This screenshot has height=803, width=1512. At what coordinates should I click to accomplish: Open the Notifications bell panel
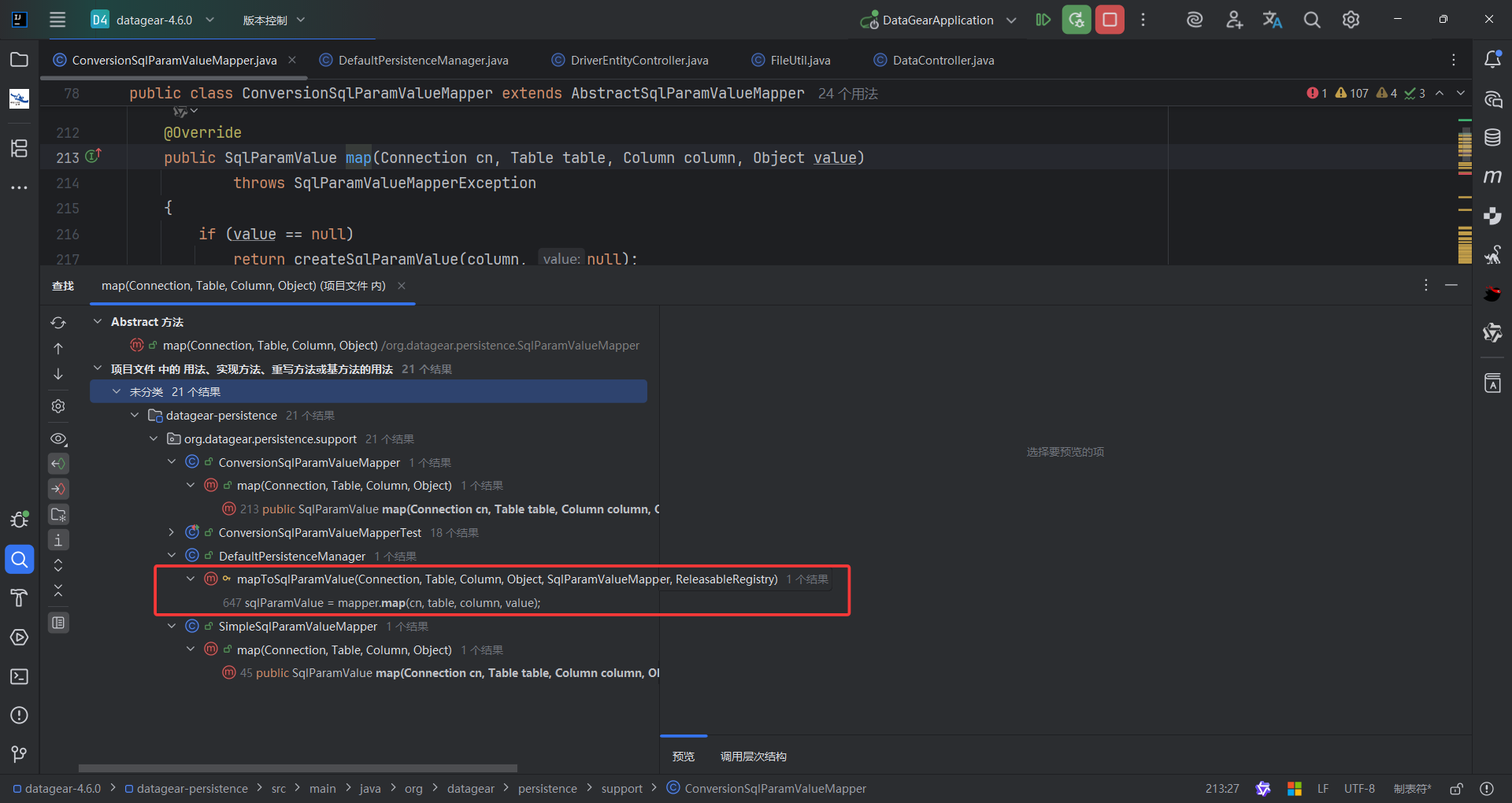[1492, 60]
